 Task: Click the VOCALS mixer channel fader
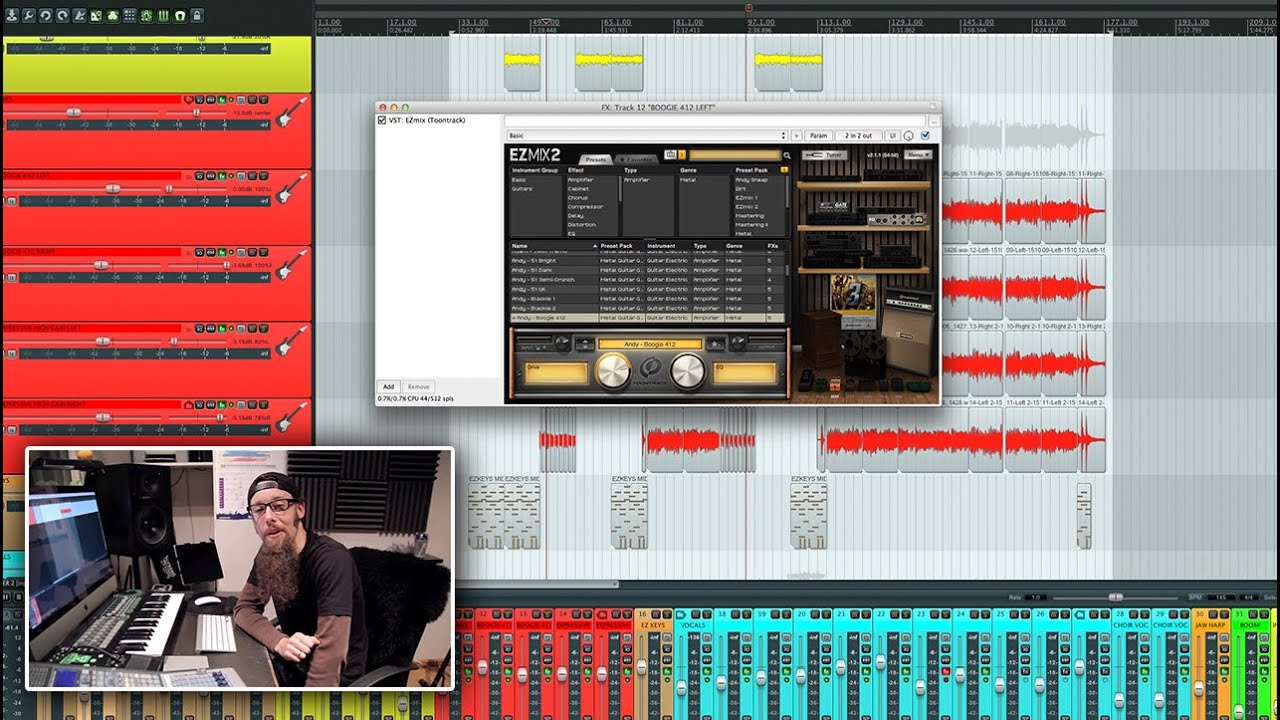pos(681,687)
